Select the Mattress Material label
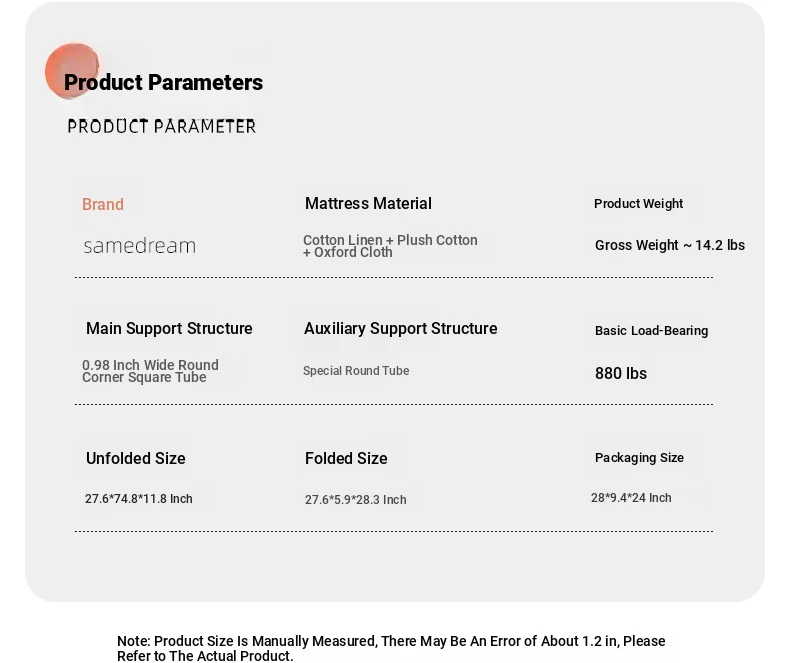 point(368,204)
